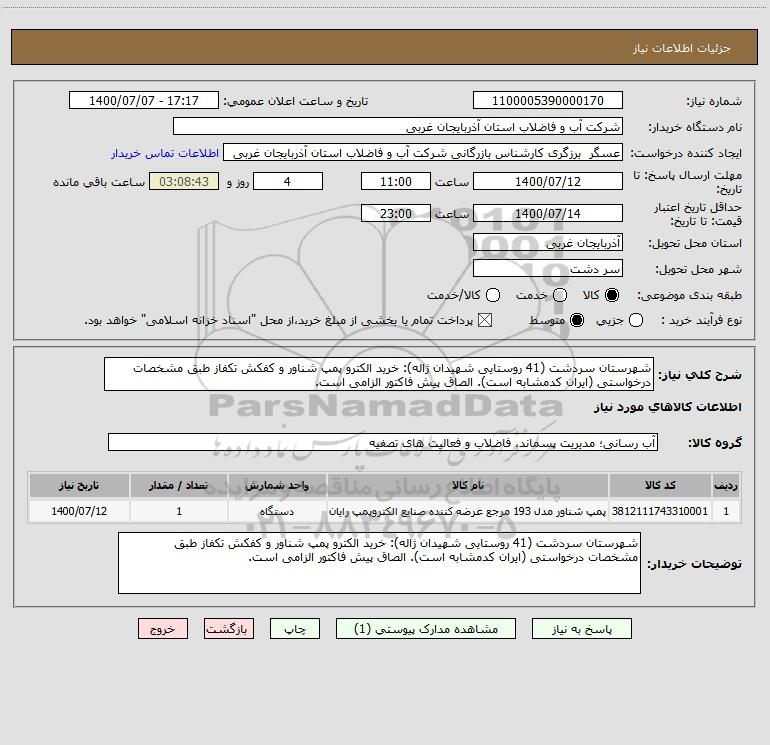Click the validity time field 23:00
The width and height of the screenshot is (770, 745).
pos(396,213)
